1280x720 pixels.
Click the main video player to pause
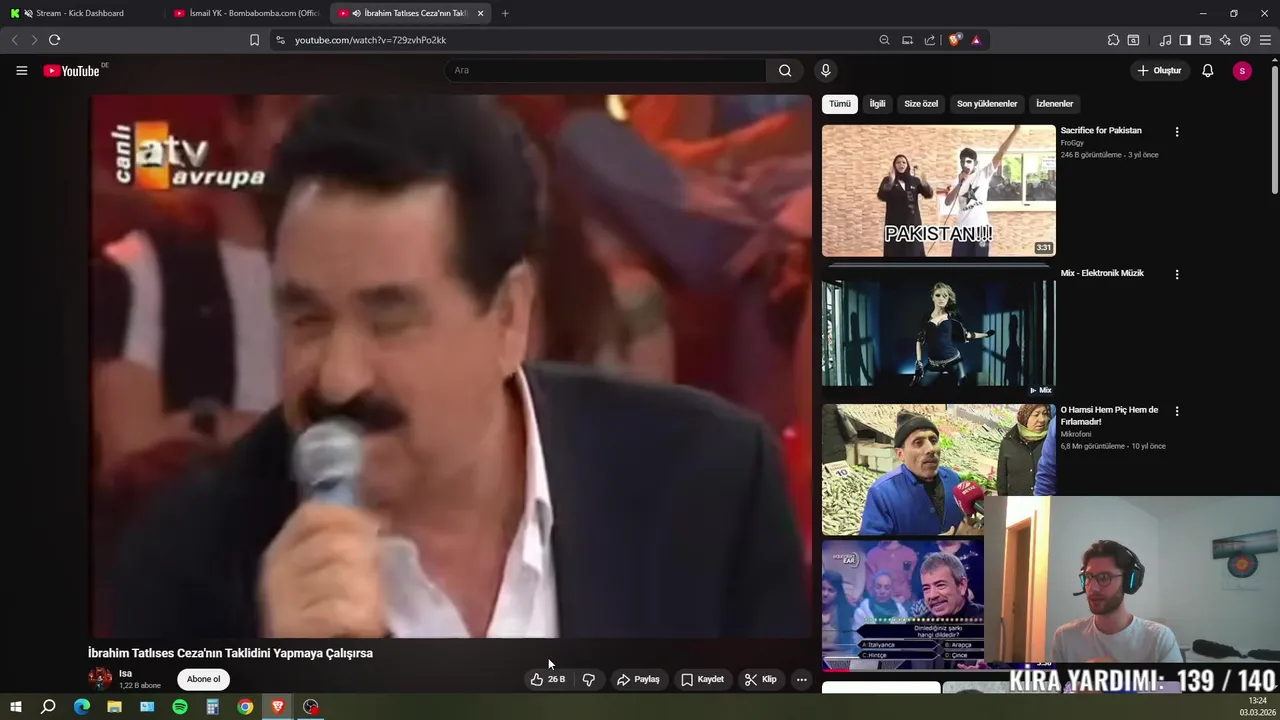pos(450,365)
